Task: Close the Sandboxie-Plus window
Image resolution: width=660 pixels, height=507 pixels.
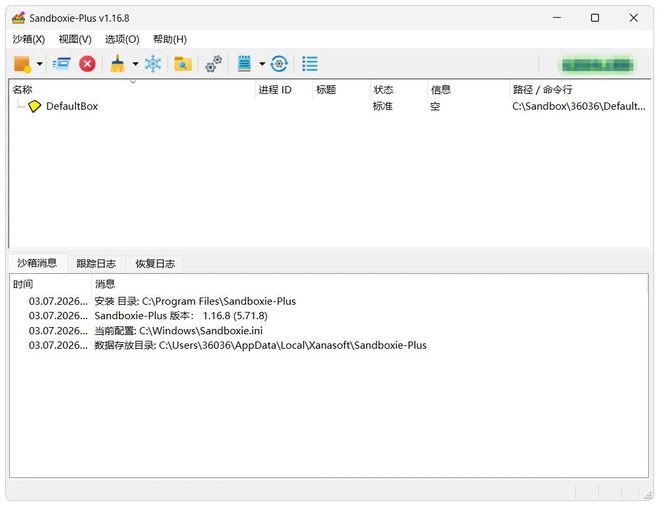Action: click(x=633, y=18)
